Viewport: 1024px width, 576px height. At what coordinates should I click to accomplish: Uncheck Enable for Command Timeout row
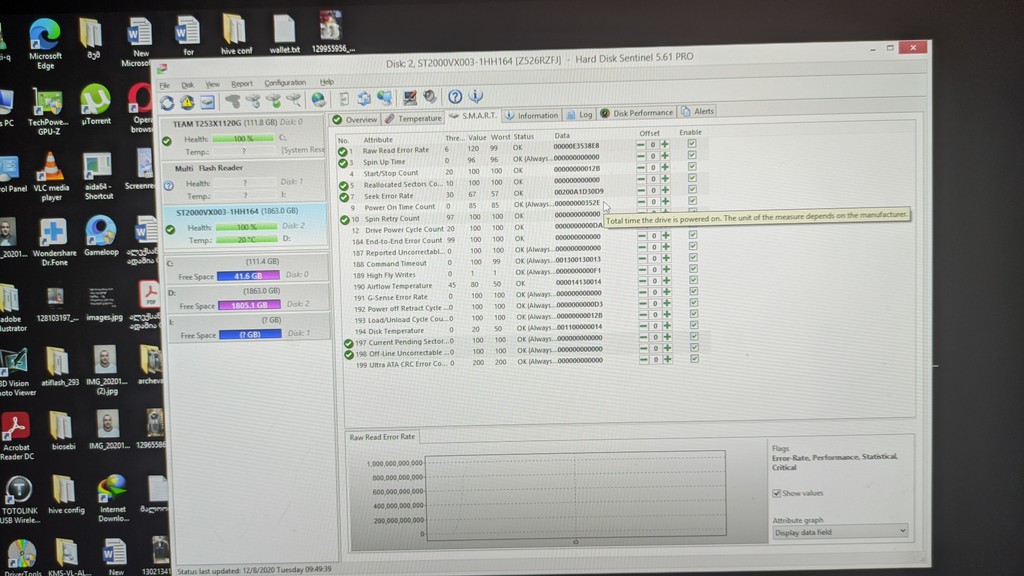click(x=693, y=257)
